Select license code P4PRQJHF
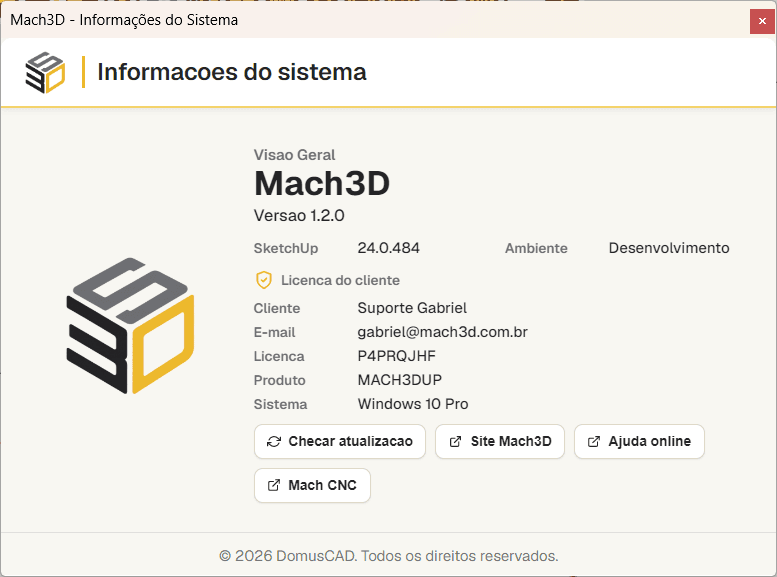777x577 pixels. (x=396, y=356)
